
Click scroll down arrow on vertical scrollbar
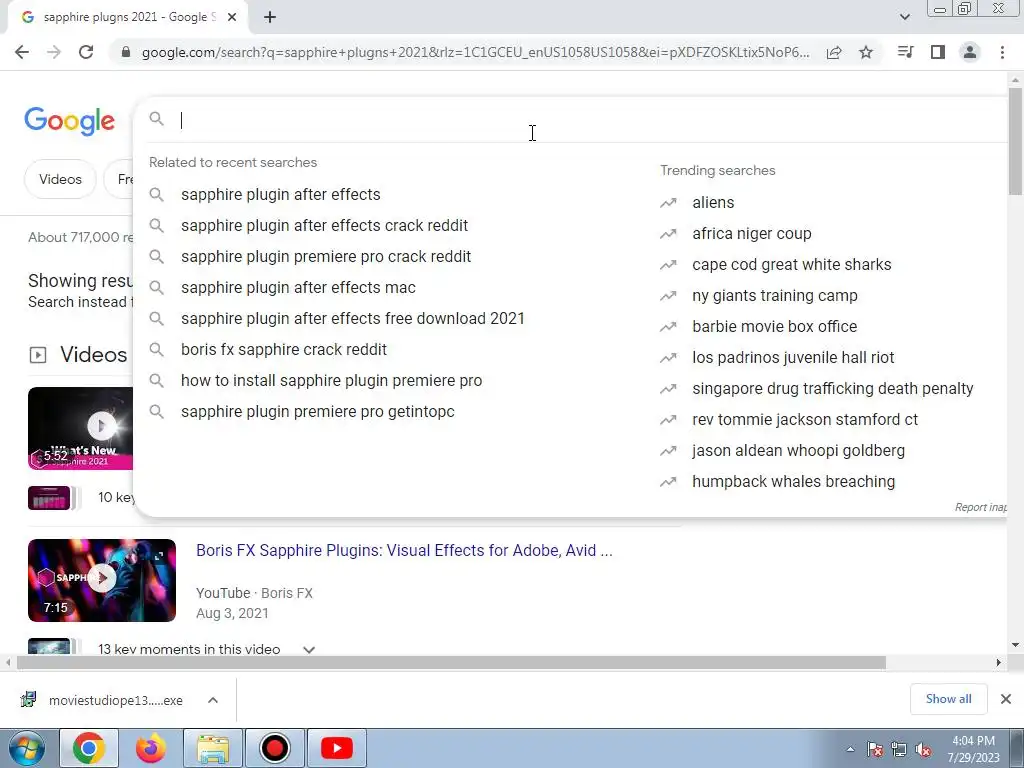[x=1015, y=645]
